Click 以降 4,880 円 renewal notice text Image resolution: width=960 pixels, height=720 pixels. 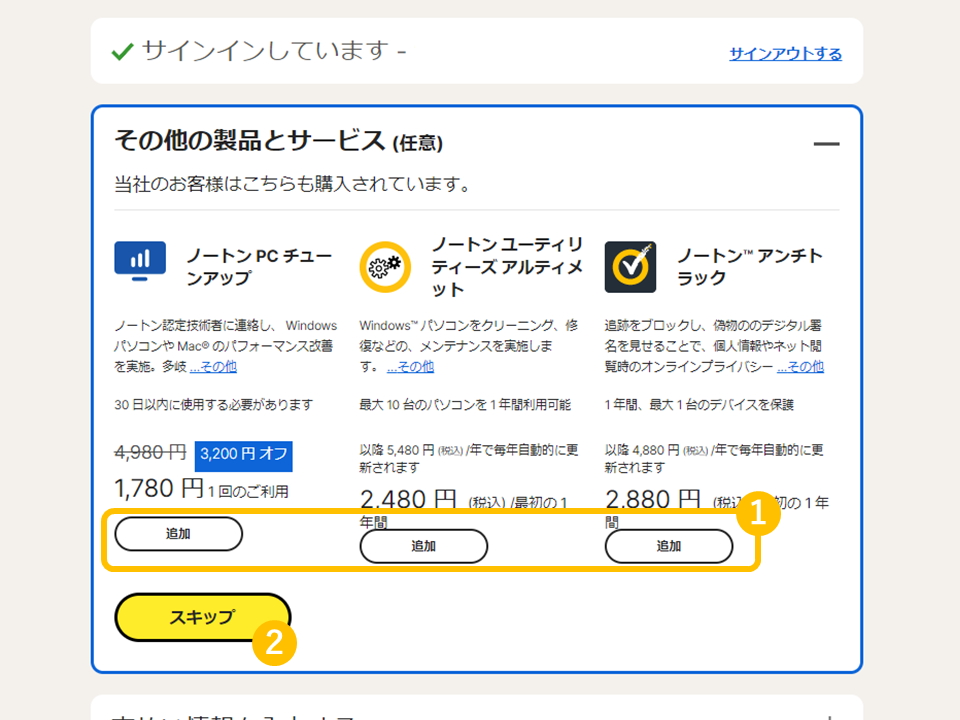714,459
